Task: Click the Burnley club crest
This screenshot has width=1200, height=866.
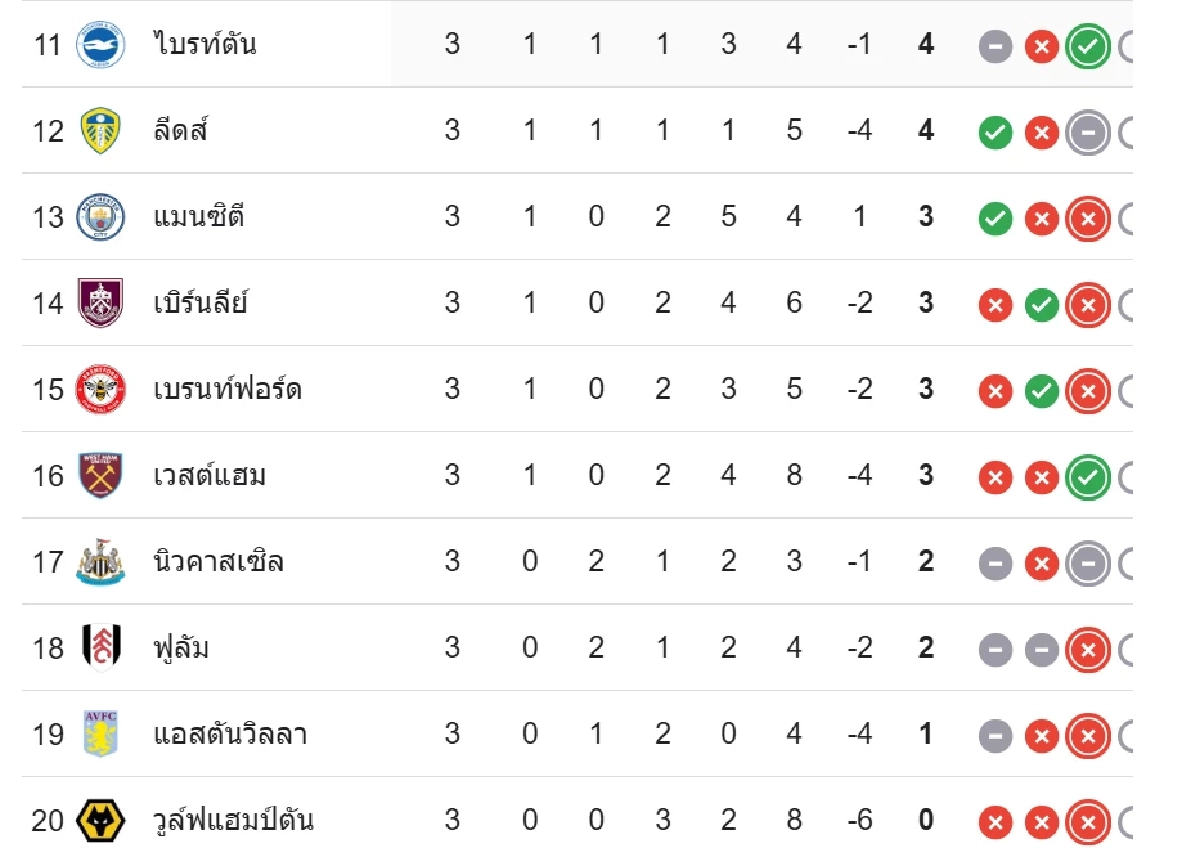Action: click(x=101, y=302)
